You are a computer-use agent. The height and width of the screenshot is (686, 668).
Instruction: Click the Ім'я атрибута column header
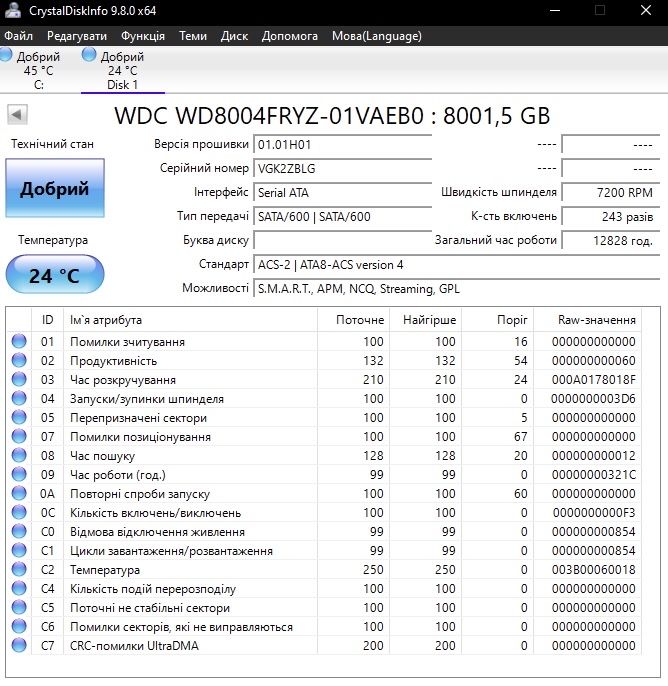click(x=190, y=320)
